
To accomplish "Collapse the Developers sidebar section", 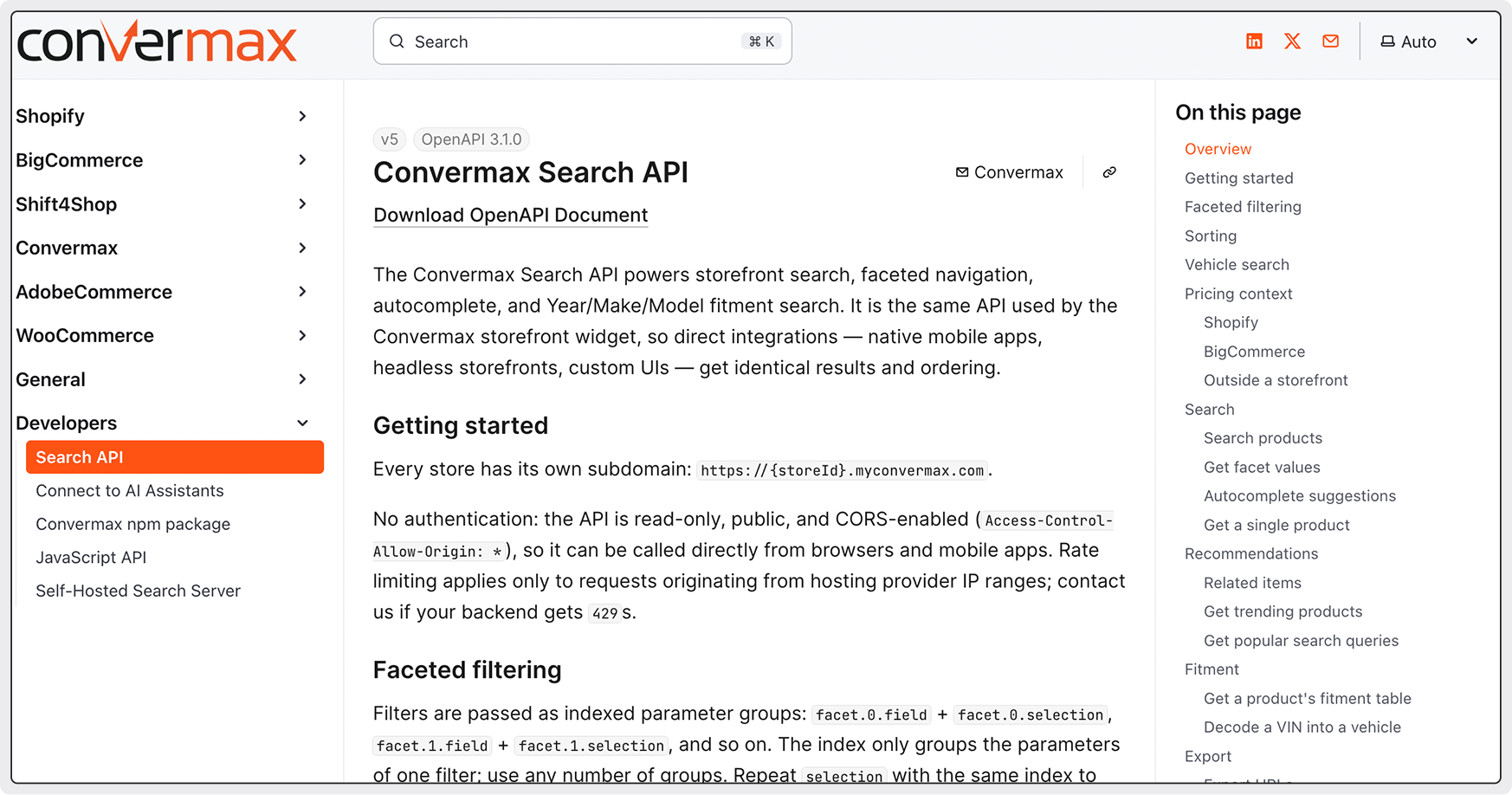I will (x=163, y=423).
